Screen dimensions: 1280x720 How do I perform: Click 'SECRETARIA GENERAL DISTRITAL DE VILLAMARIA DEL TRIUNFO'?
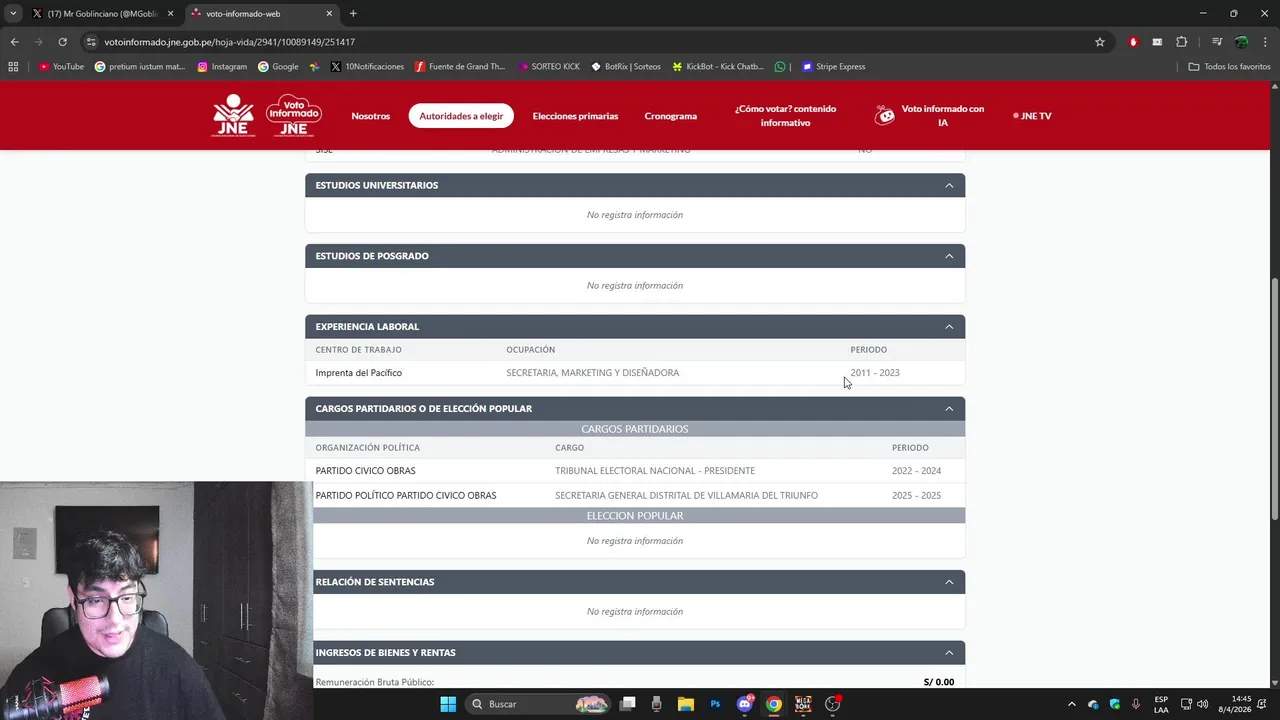[686, 496]
